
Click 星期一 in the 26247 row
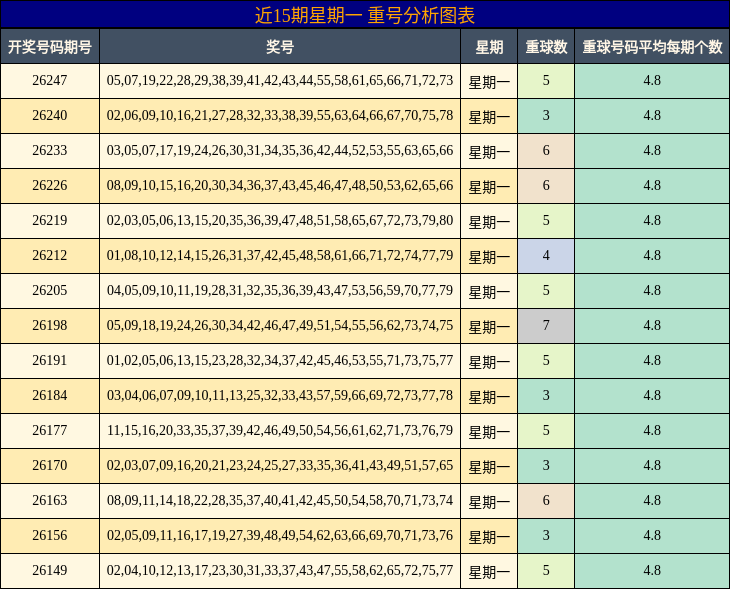click(489, 82)
